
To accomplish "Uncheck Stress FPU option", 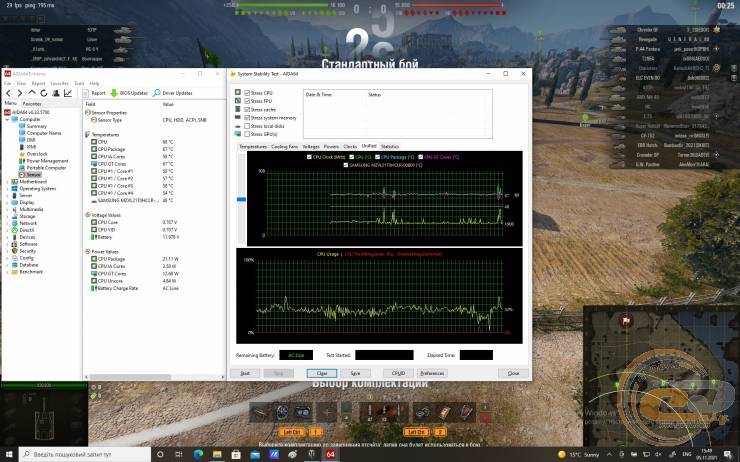I will point(247,101).
